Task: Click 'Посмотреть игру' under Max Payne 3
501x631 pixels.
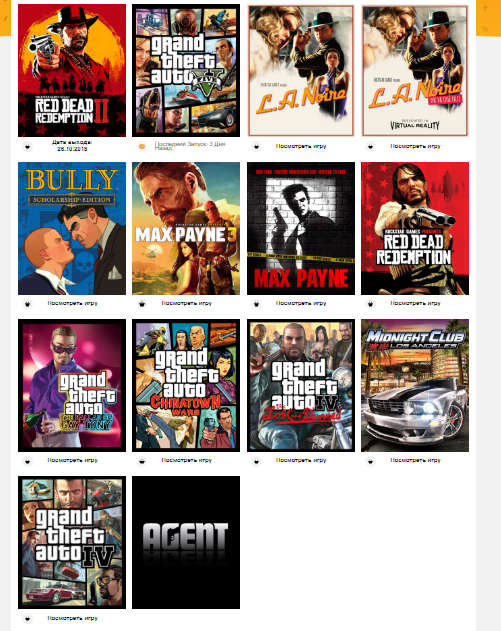Action: tap(187, 303)
